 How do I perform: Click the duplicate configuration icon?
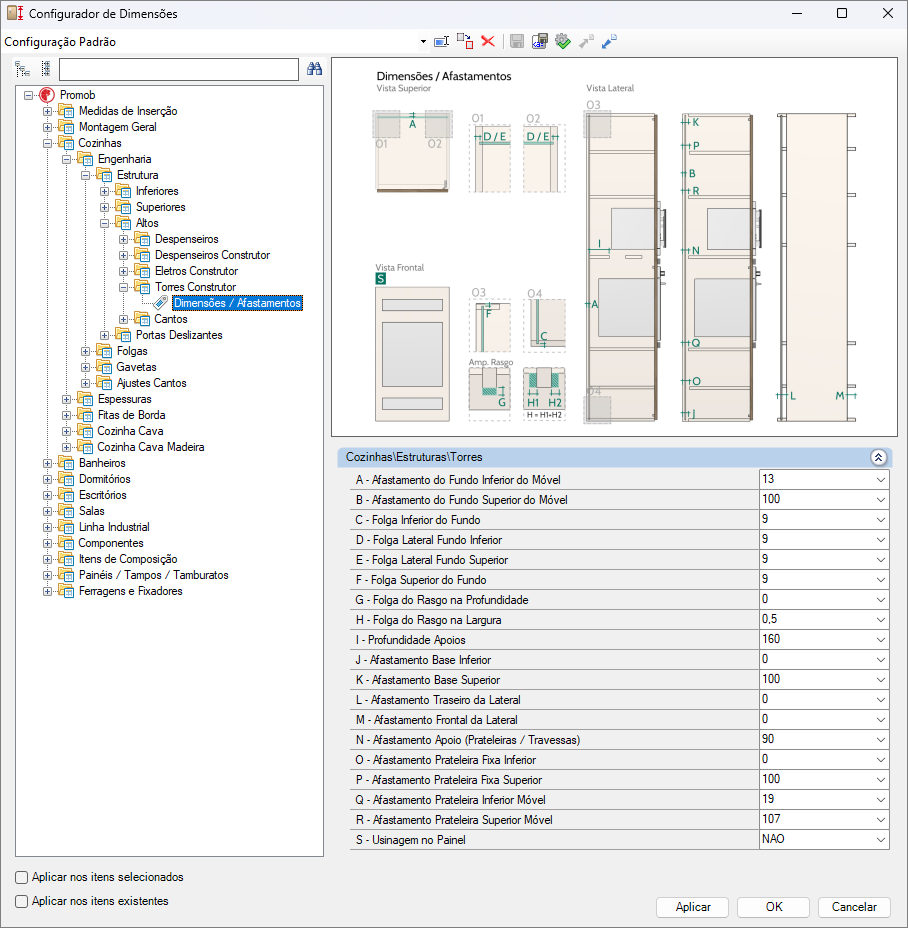465,41
